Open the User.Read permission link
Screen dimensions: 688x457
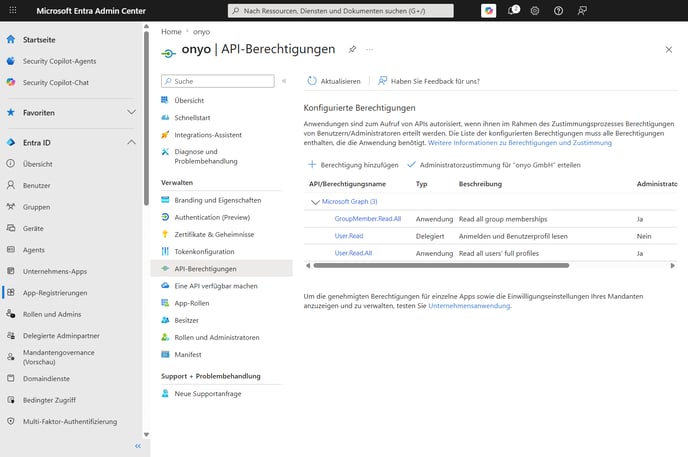[349, 236]
